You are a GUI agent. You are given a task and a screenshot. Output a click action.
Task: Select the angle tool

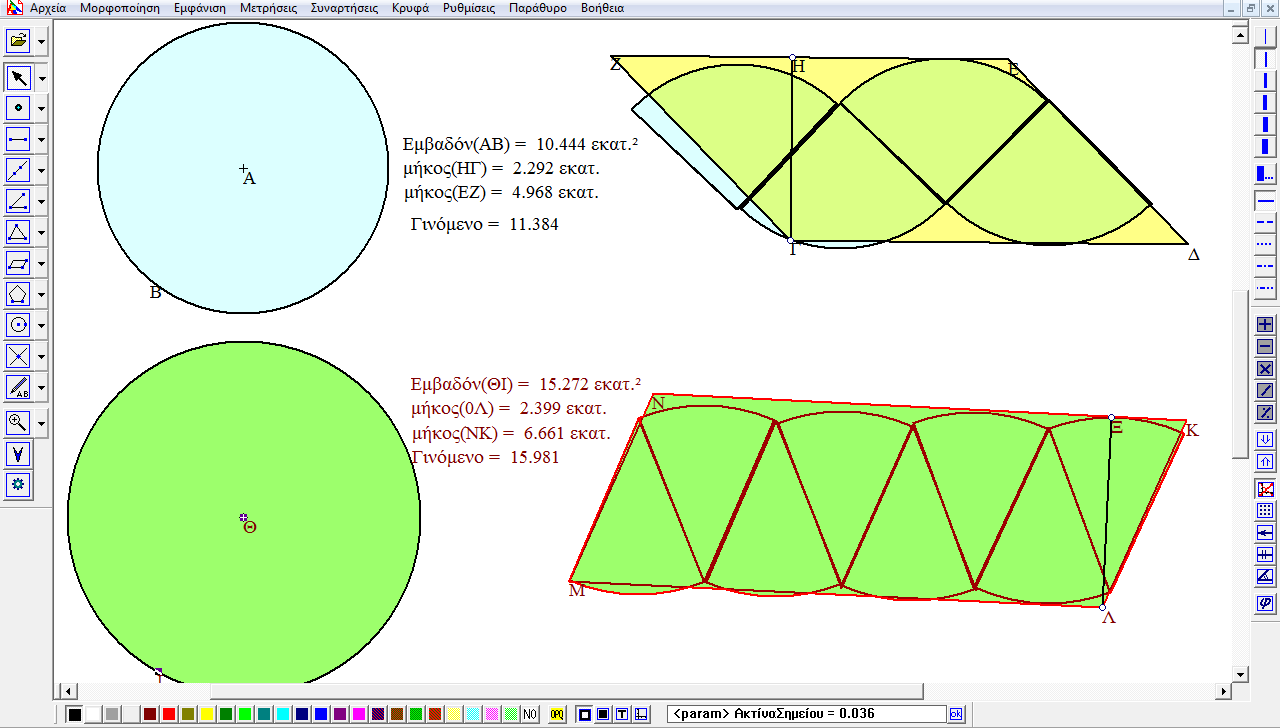tap(18, 201)
